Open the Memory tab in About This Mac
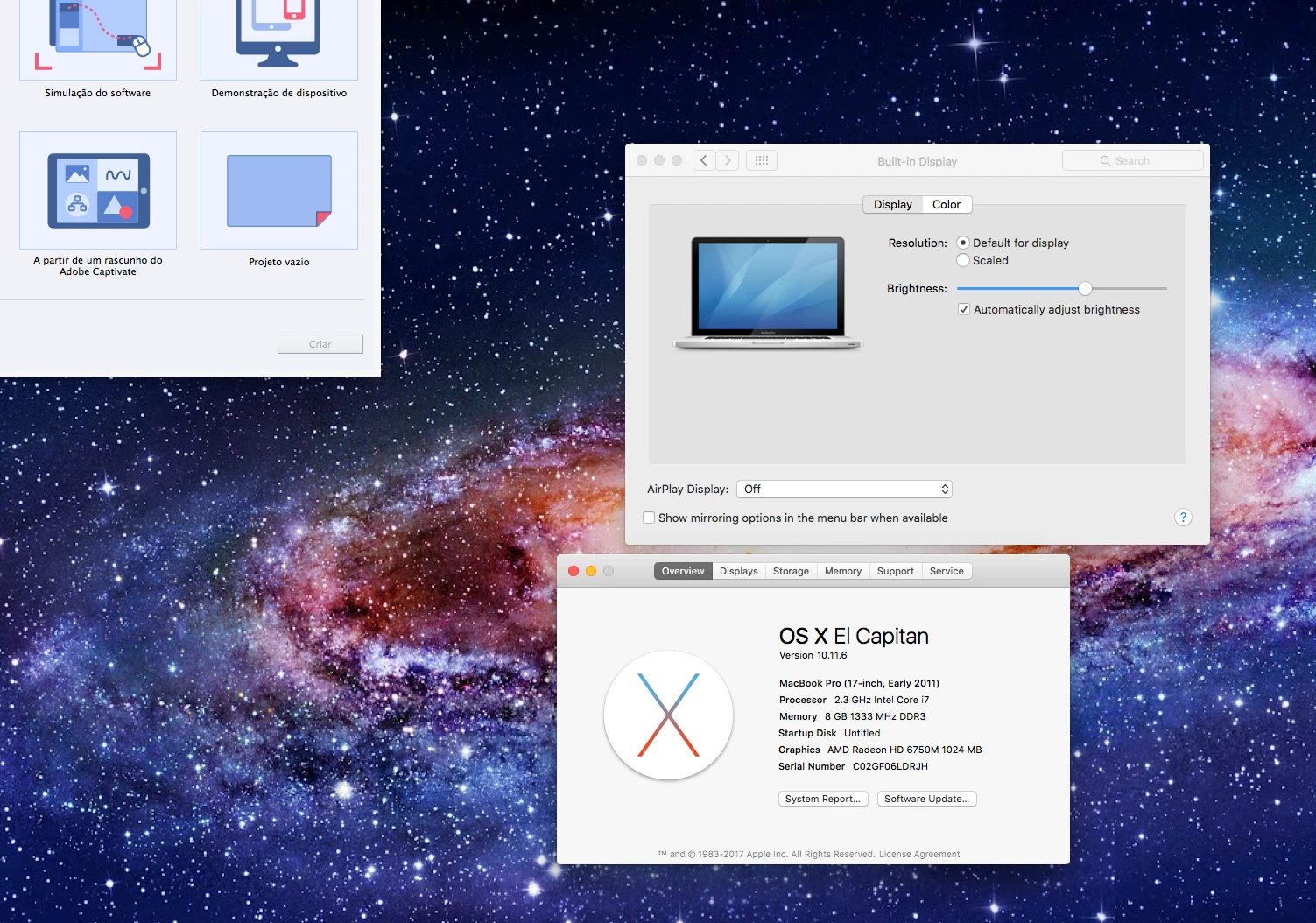This screenshot has width=1316, height=923. 843,571
